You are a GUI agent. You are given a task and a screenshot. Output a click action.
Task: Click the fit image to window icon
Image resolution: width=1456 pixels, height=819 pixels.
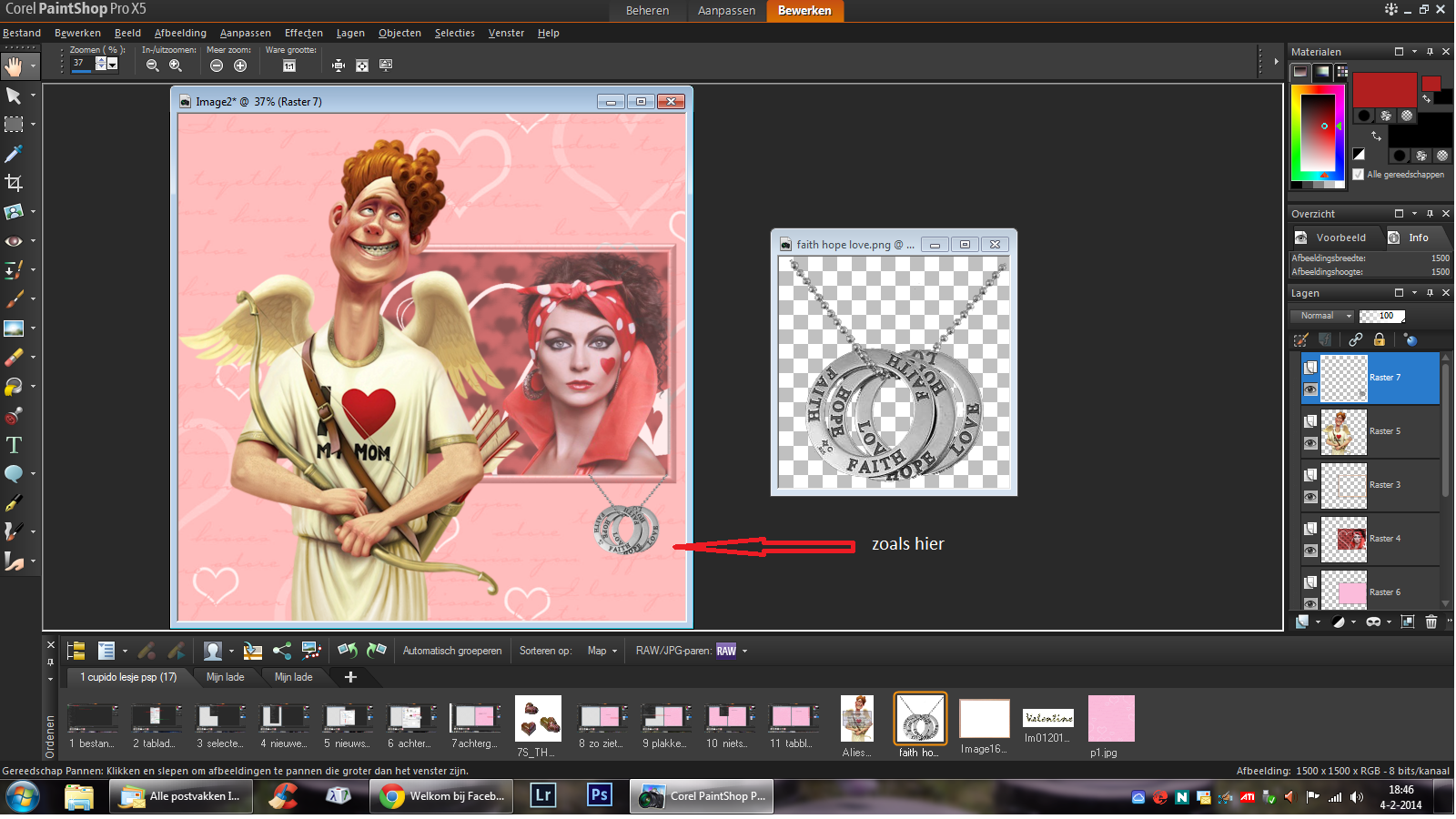(362, 66)
